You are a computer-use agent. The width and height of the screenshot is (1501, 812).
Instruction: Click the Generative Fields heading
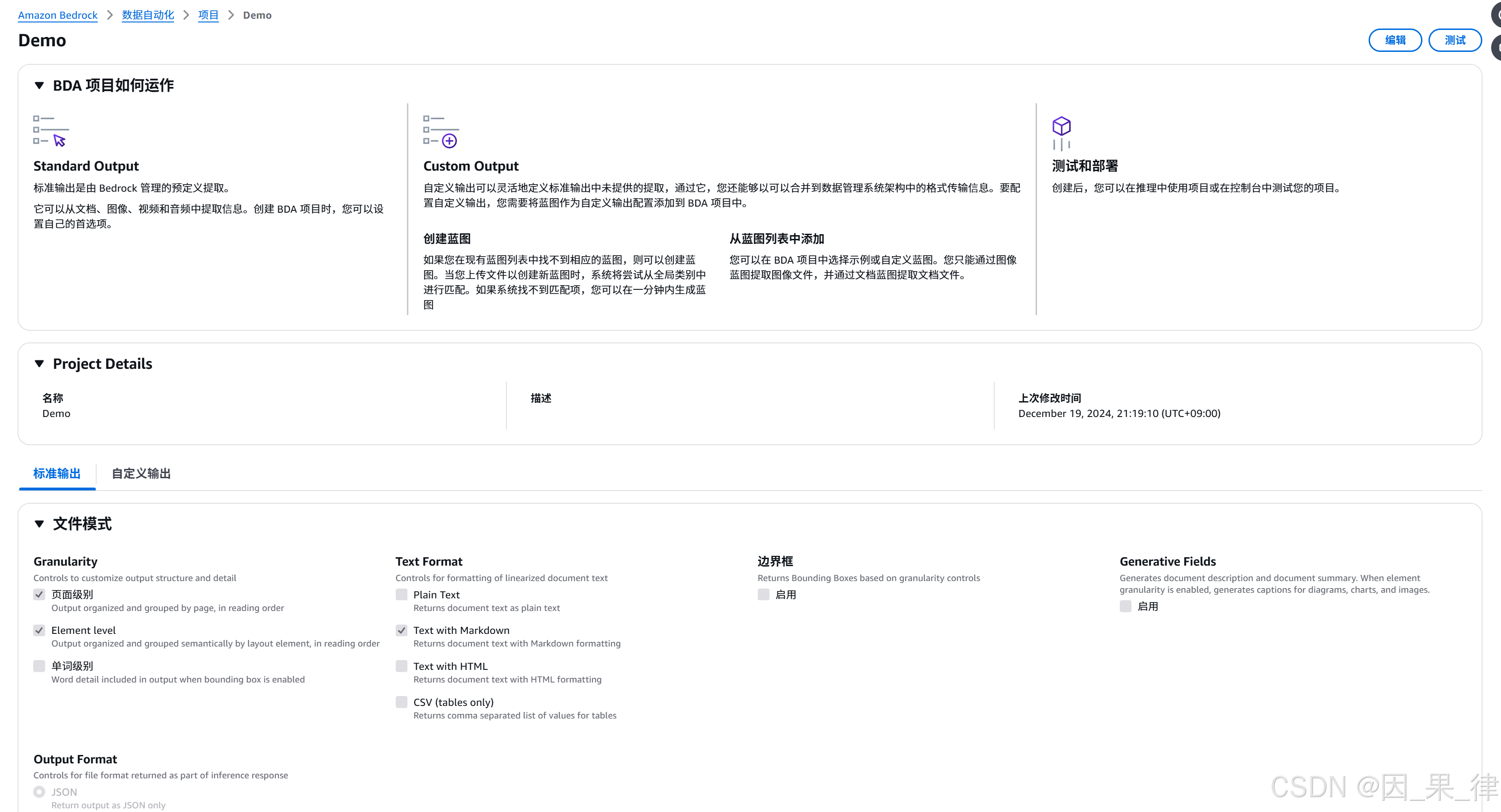[1167, 561]
